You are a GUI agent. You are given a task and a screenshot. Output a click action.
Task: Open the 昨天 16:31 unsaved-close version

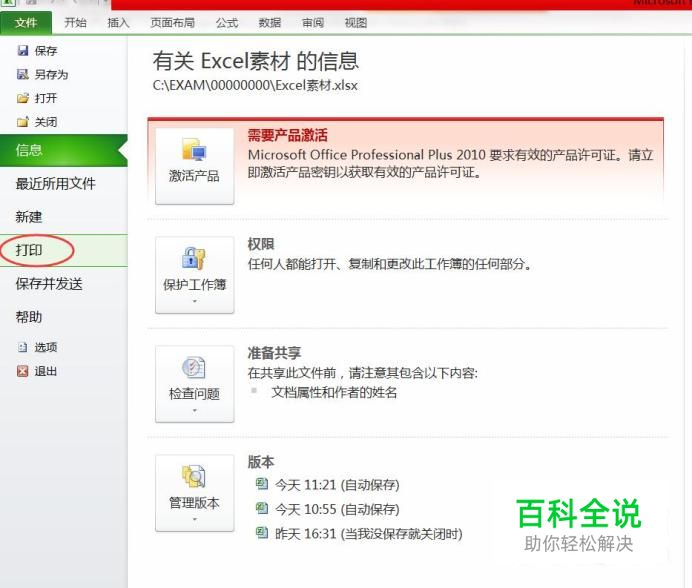[x=359, y=534]
